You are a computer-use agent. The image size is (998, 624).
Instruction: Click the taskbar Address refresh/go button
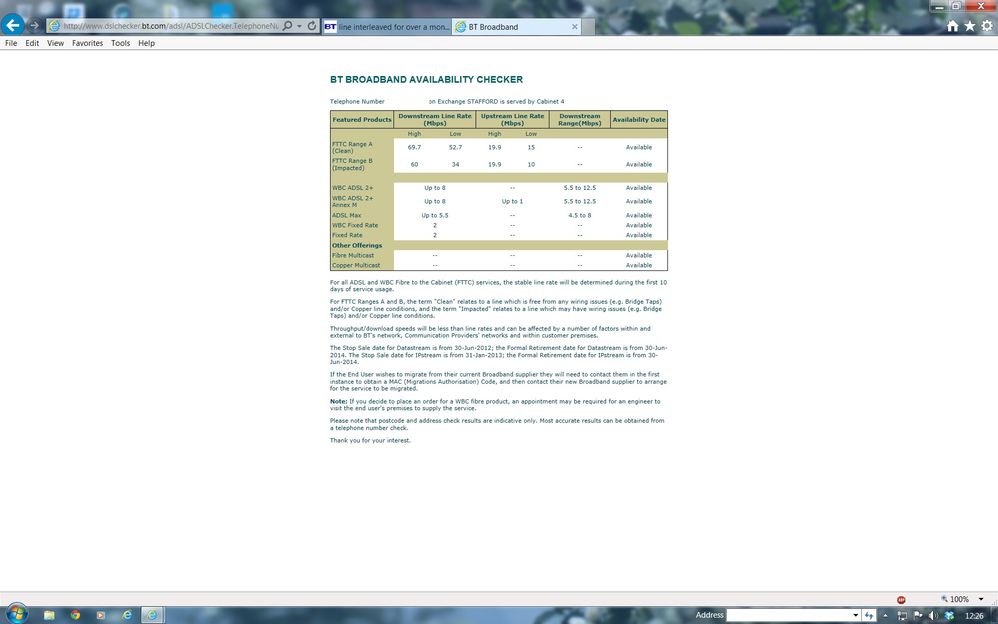869,615
